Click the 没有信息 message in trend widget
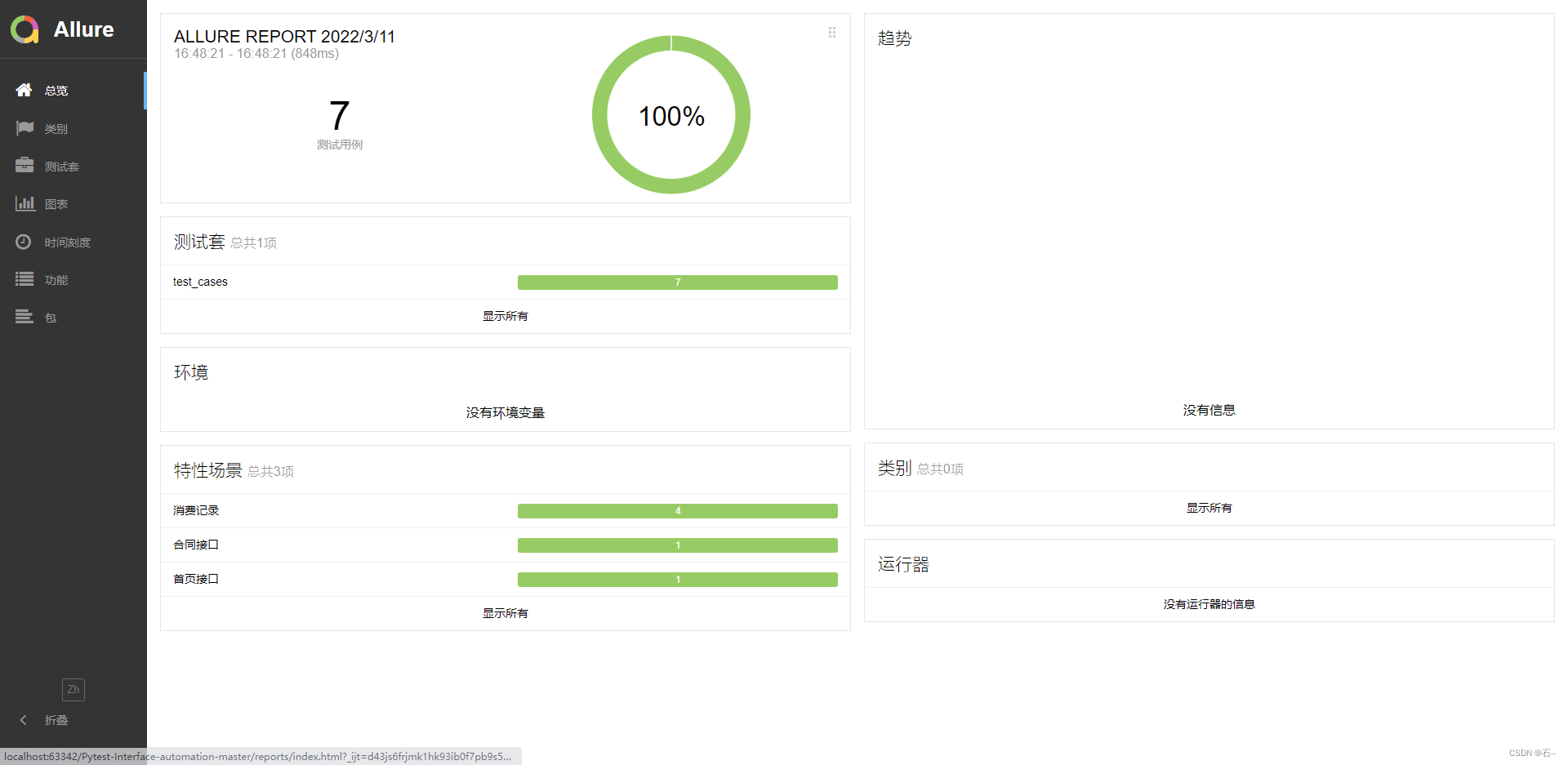The width and height of the screenshot is (1568, 765). 1209,411
